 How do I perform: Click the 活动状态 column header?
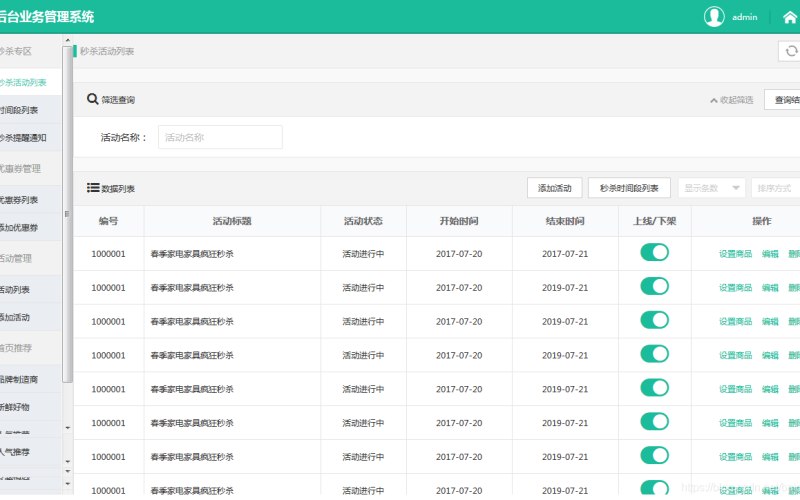pos(363,221)
